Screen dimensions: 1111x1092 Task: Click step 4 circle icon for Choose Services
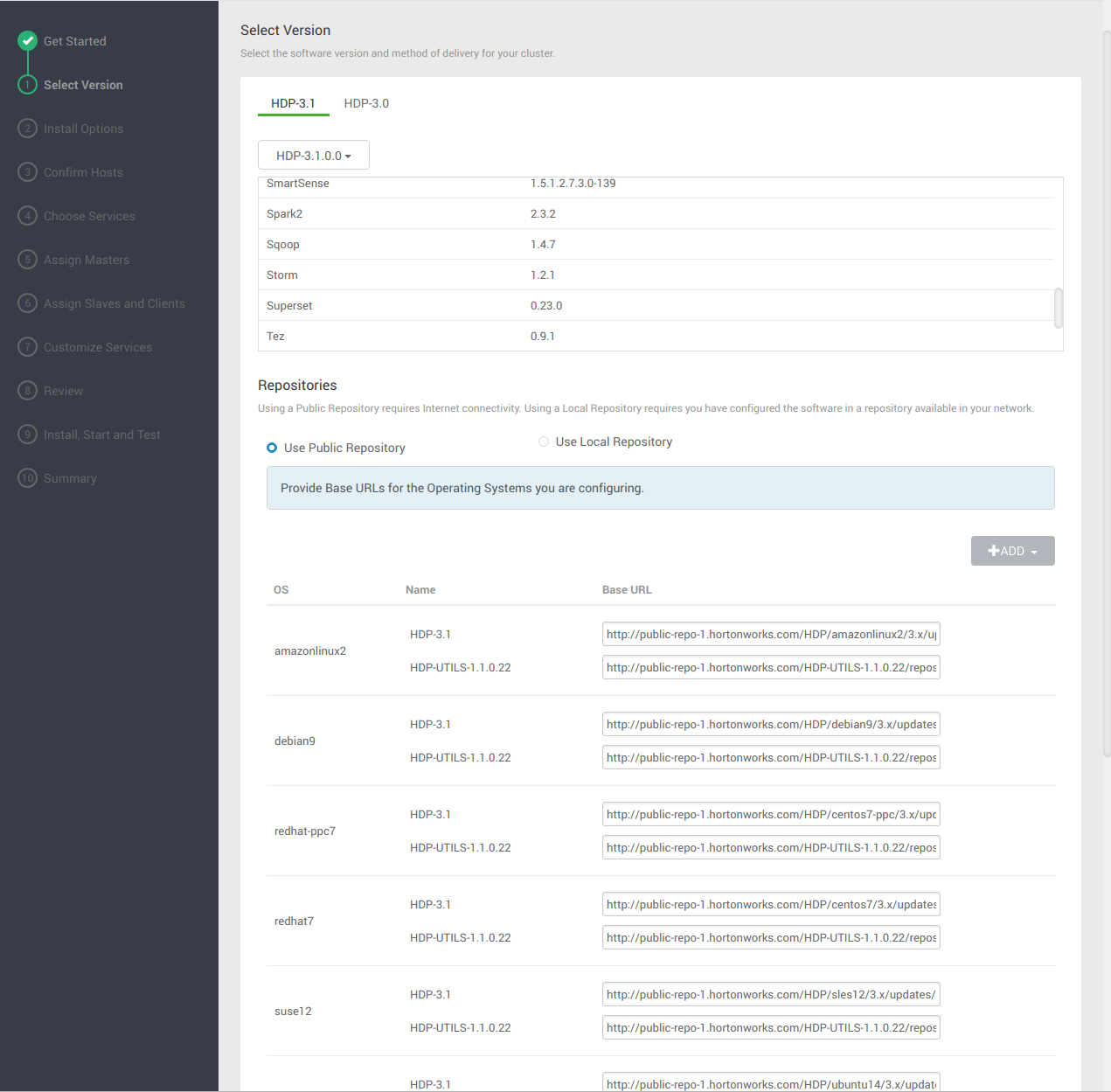(28, 215)
